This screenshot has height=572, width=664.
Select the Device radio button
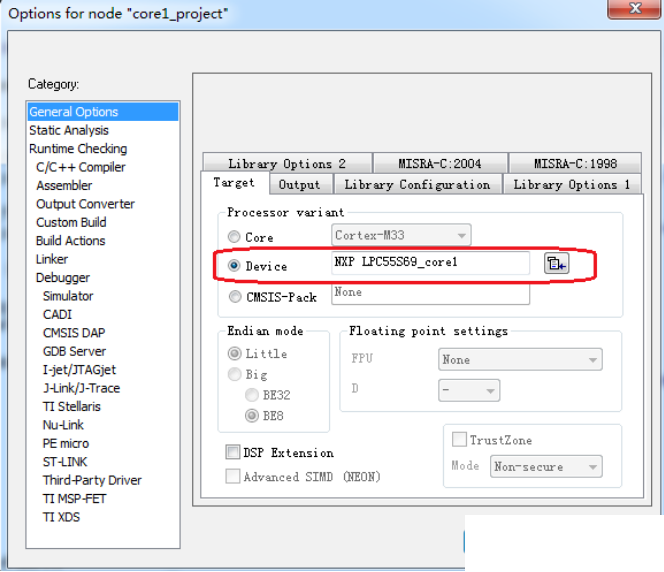pos(234,266)
